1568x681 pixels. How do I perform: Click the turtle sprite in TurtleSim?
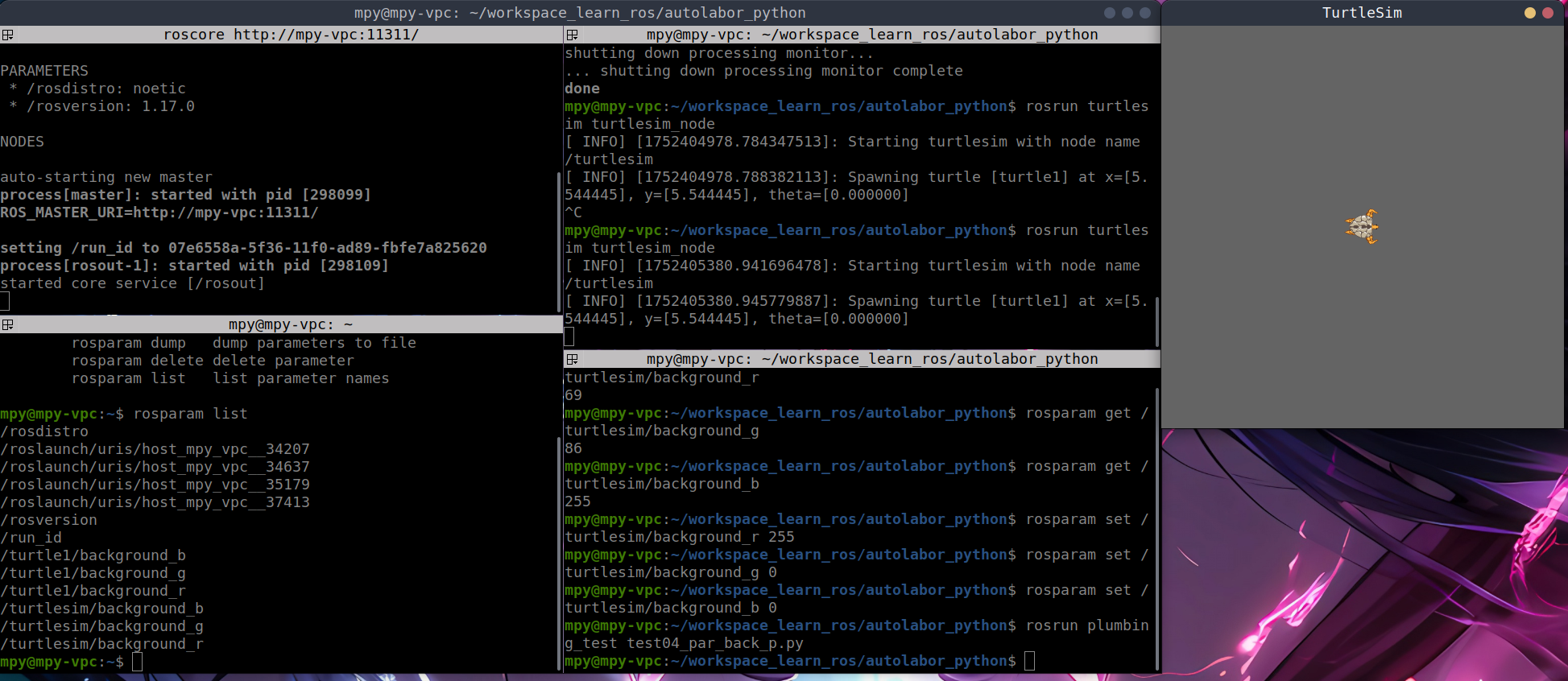[1361, 227]
